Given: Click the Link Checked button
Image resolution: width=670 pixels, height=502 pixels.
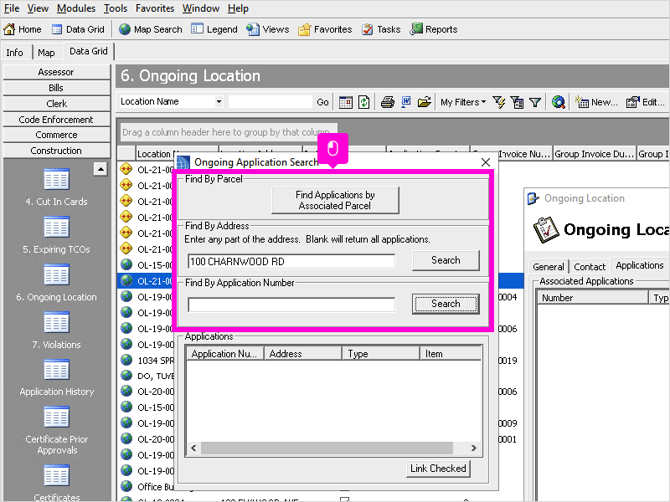Looking at the screenshot, I should click(x=438, y=468).
